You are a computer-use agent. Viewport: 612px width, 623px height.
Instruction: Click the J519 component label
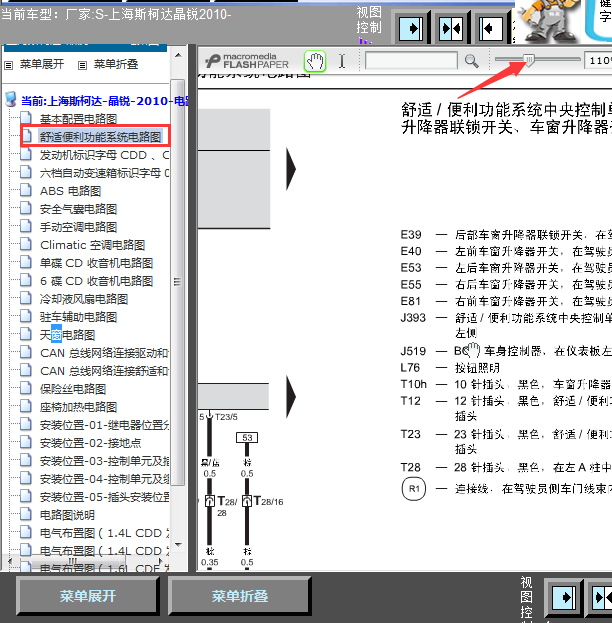(413, 351)
